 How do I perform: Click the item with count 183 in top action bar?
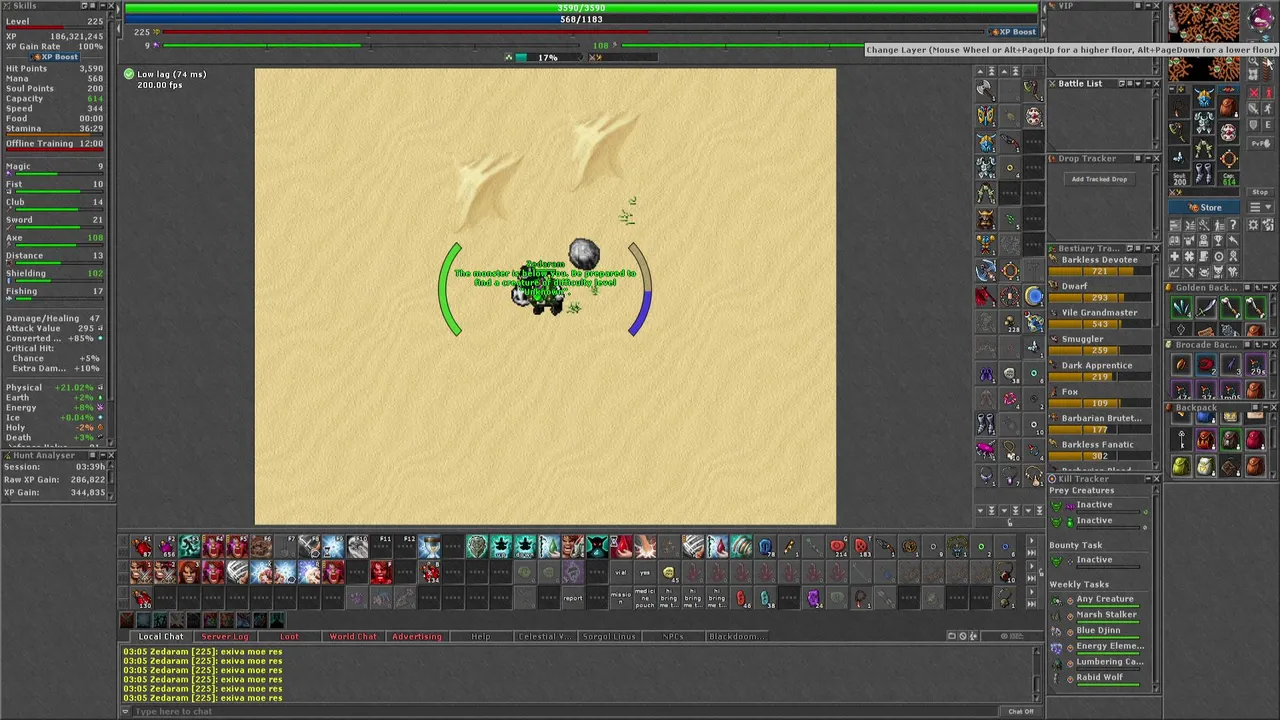point(862,546)
